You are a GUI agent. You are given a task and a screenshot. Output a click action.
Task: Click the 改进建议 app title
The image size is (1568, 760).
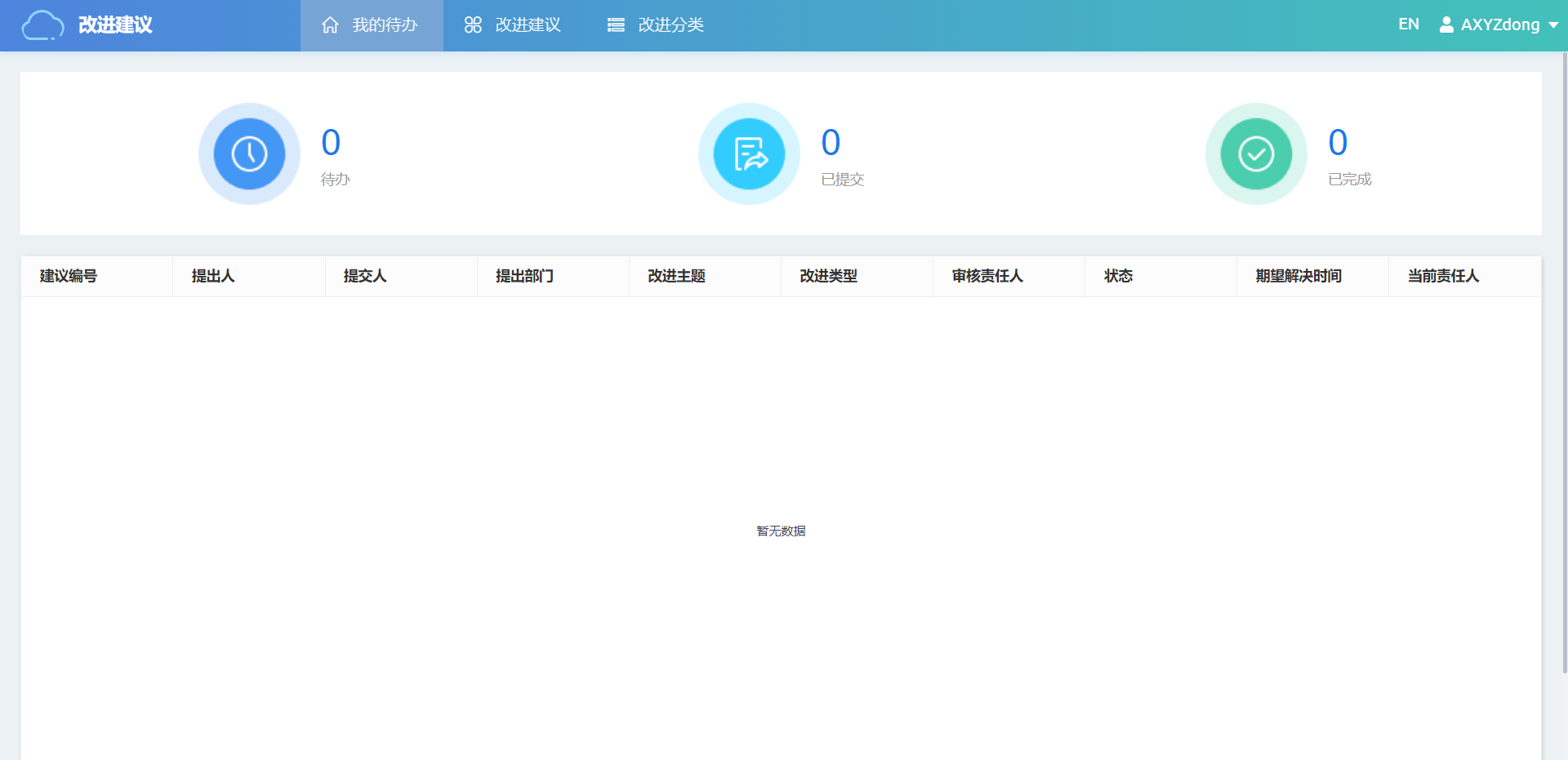point(115,25)
